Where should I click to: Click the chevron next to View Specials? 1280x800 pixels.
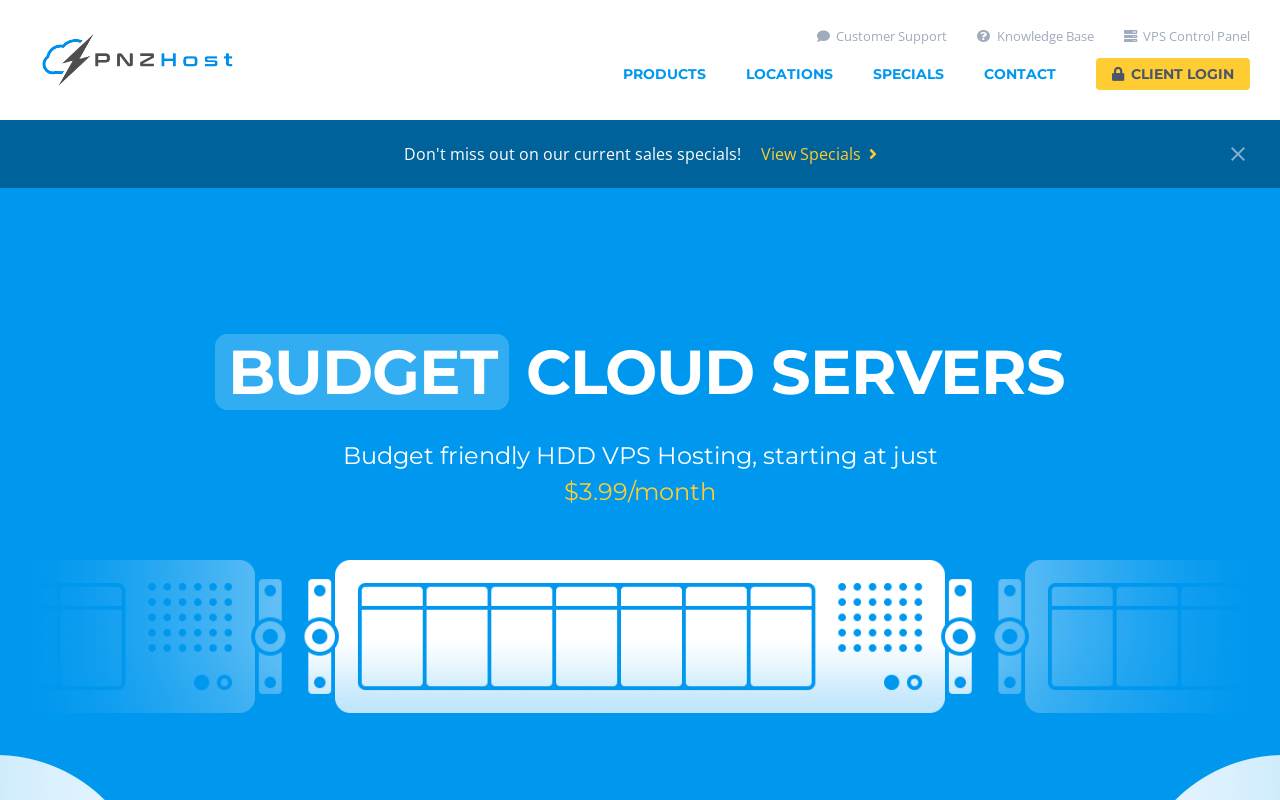(x=873, y=154)
